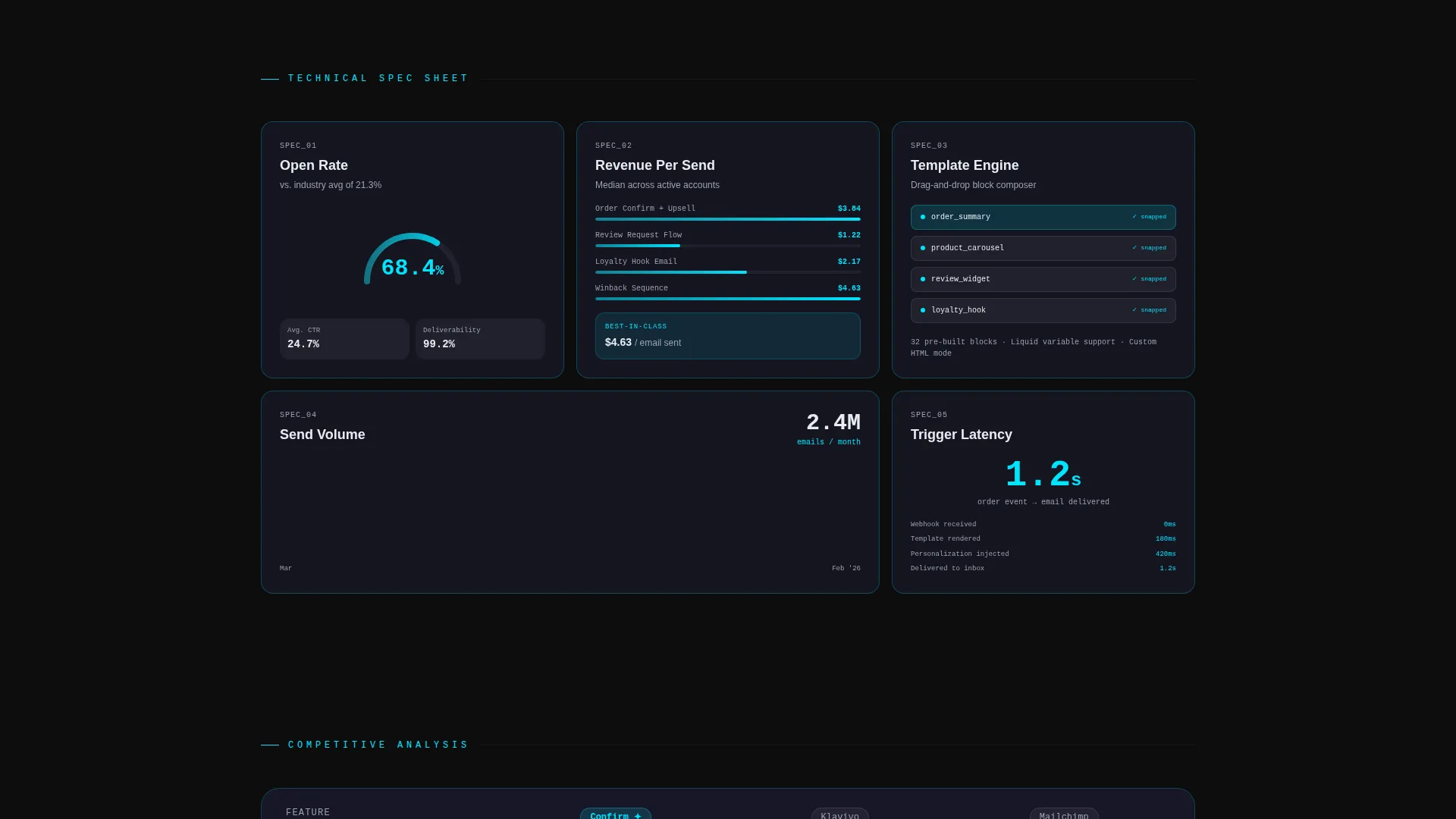Viewport: 1456px width, 819px height.
Task: Click the snapped checkmark on order_summary
Action: click(x=1149, y=217)
